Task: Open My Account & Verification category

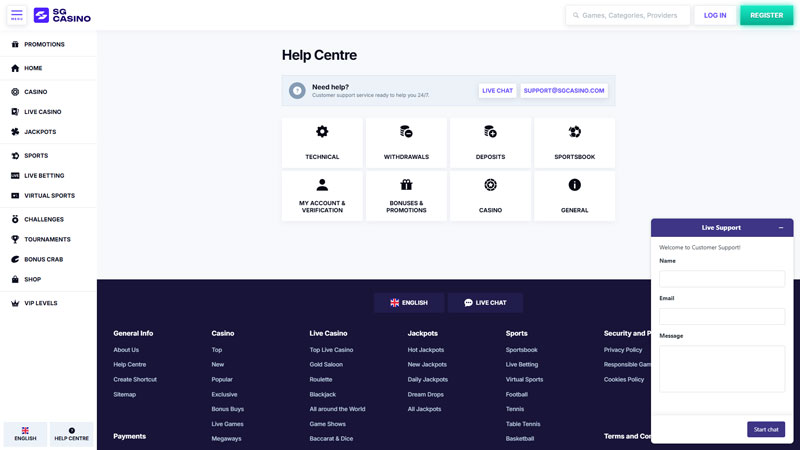Action: point(322,196)
